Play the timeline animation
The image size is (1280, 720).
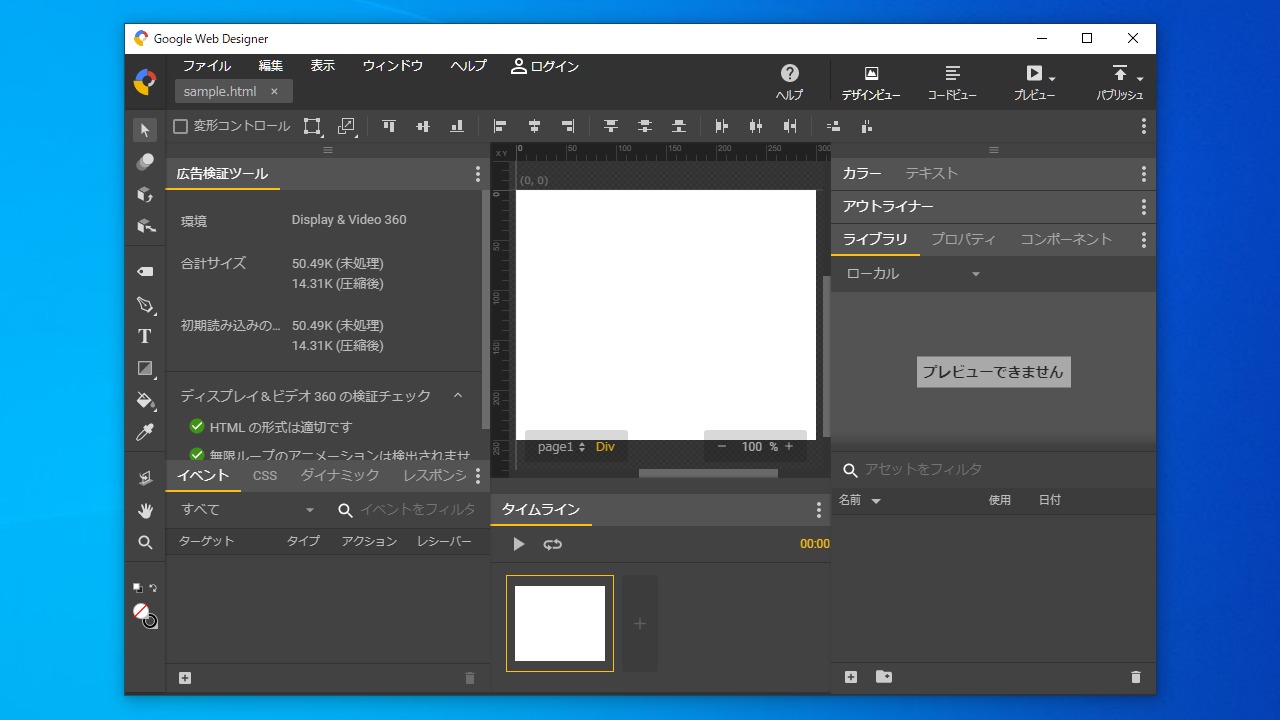tap(518, 544)
